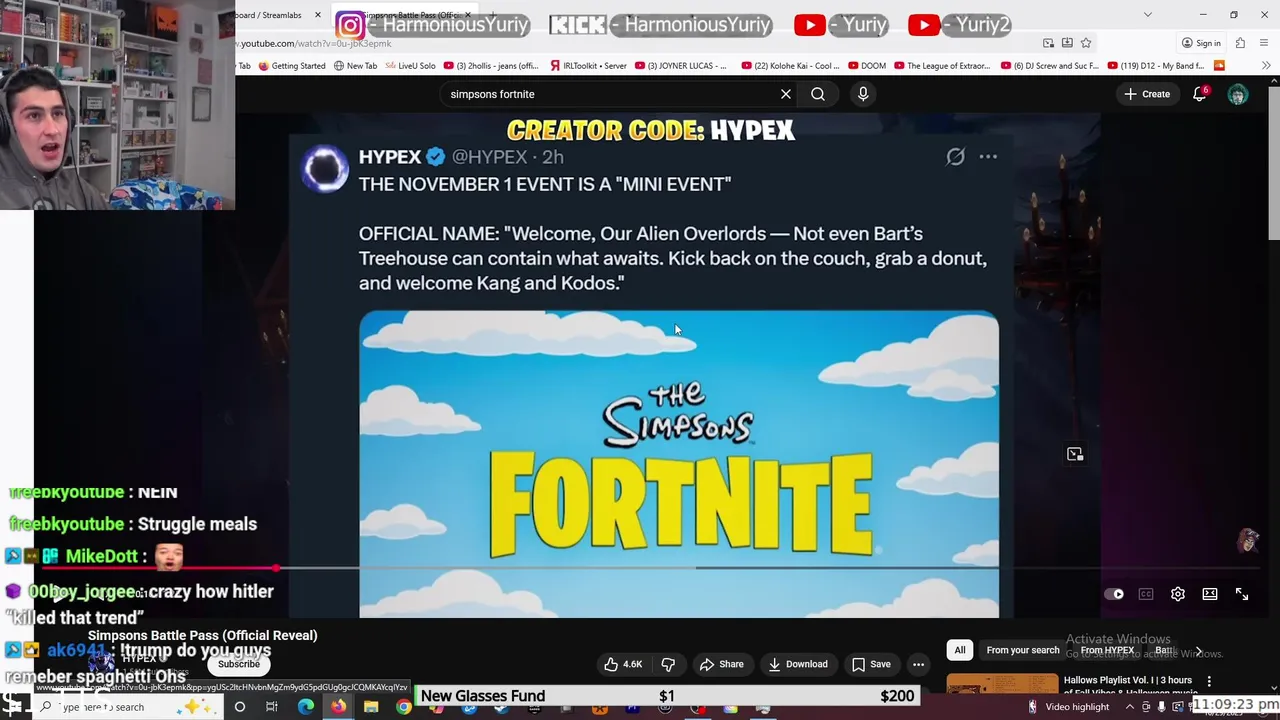Clear the YouTube search box text
Screen dimensions: 1280x720
point(786,94)
